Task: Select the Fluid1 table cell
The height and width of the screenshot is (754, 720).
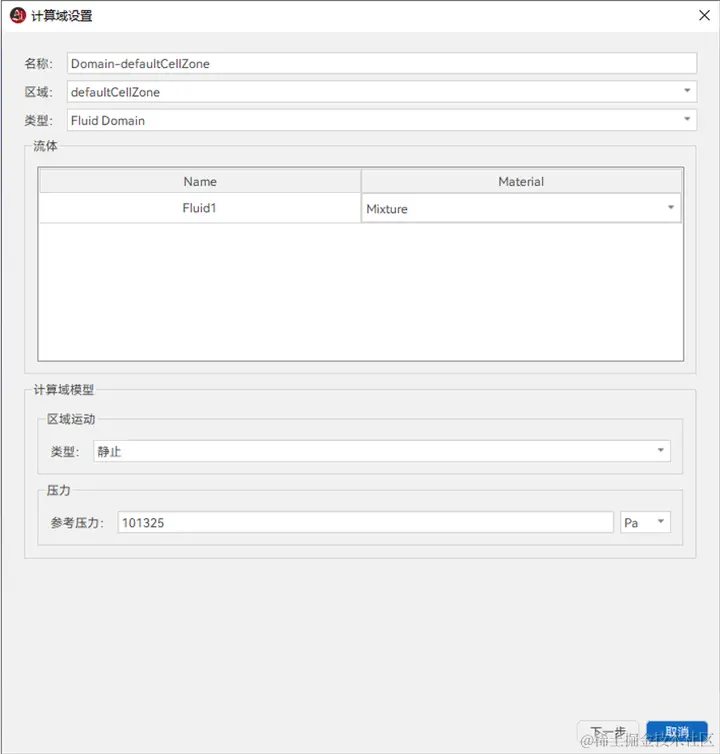Action: click(x=200, y=208)
